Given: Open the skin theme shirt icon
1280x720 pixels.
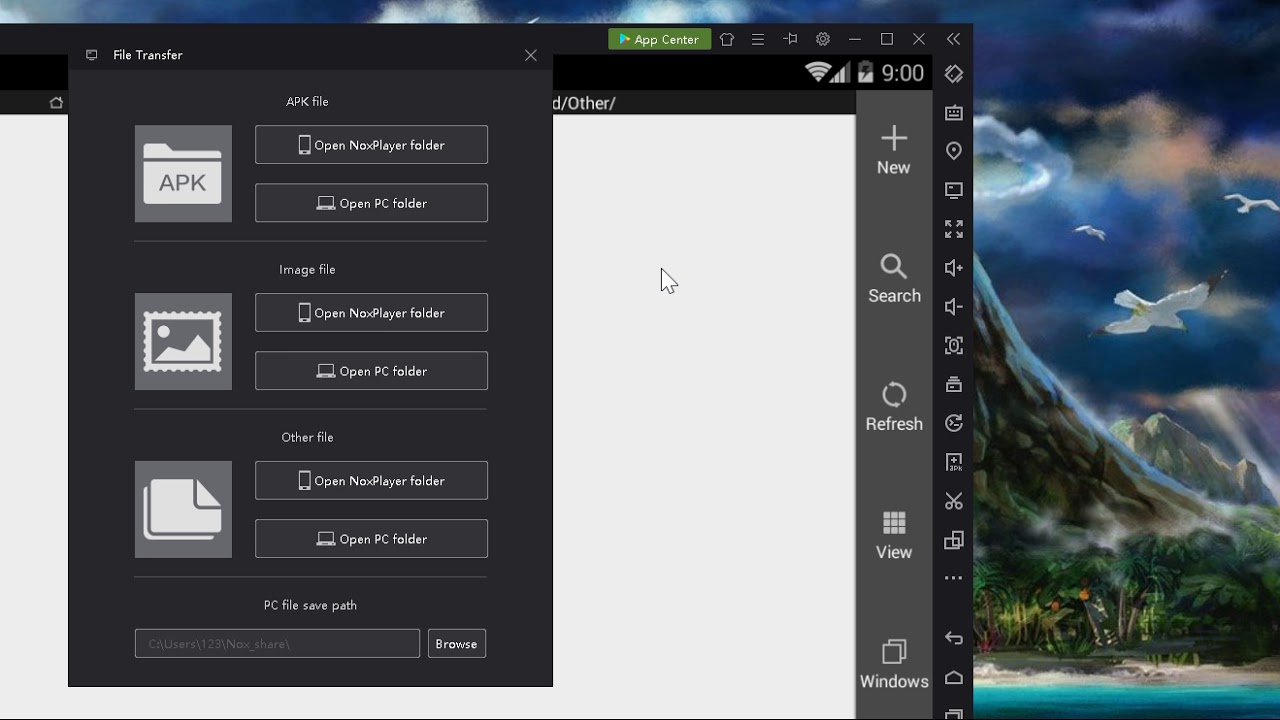Looking at the screenshot, I should 727,39.
